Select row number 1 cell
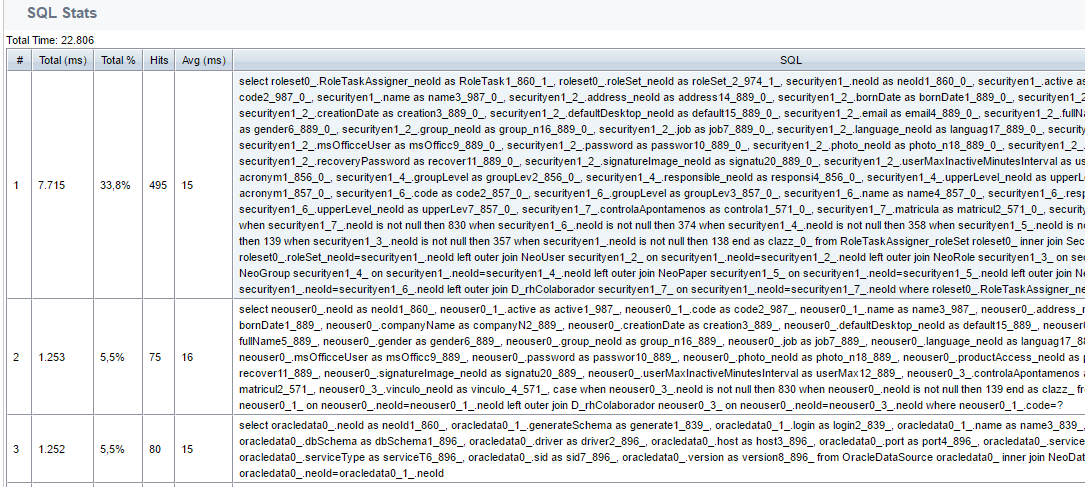This screenshot has width=1085, height=487. pyautogui.click(x=19, y=187)
